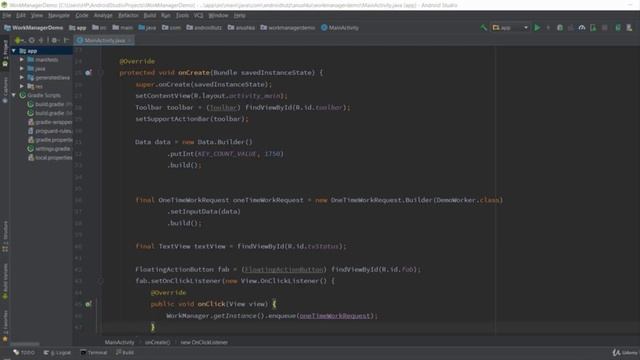Open the Refactor menu
Viewport: 640px width, 360px height.
128,16
